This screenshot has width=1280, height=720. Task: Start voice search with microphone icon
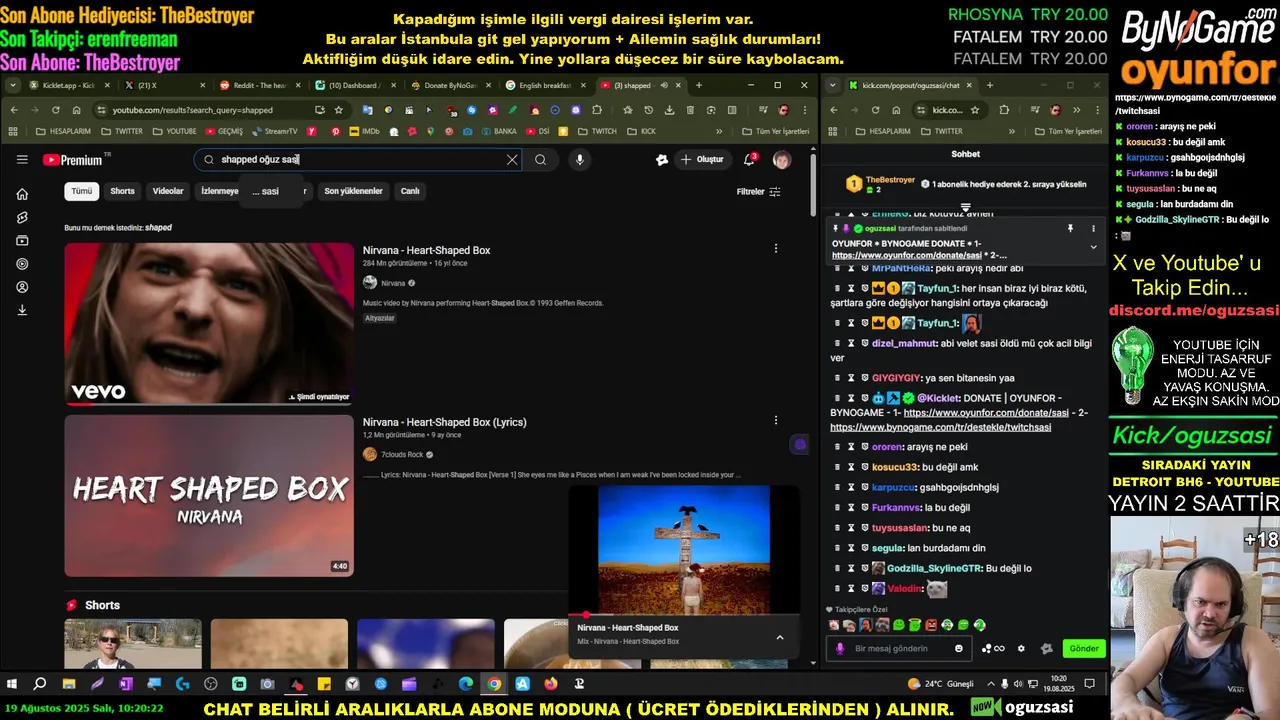coord(580,160)
